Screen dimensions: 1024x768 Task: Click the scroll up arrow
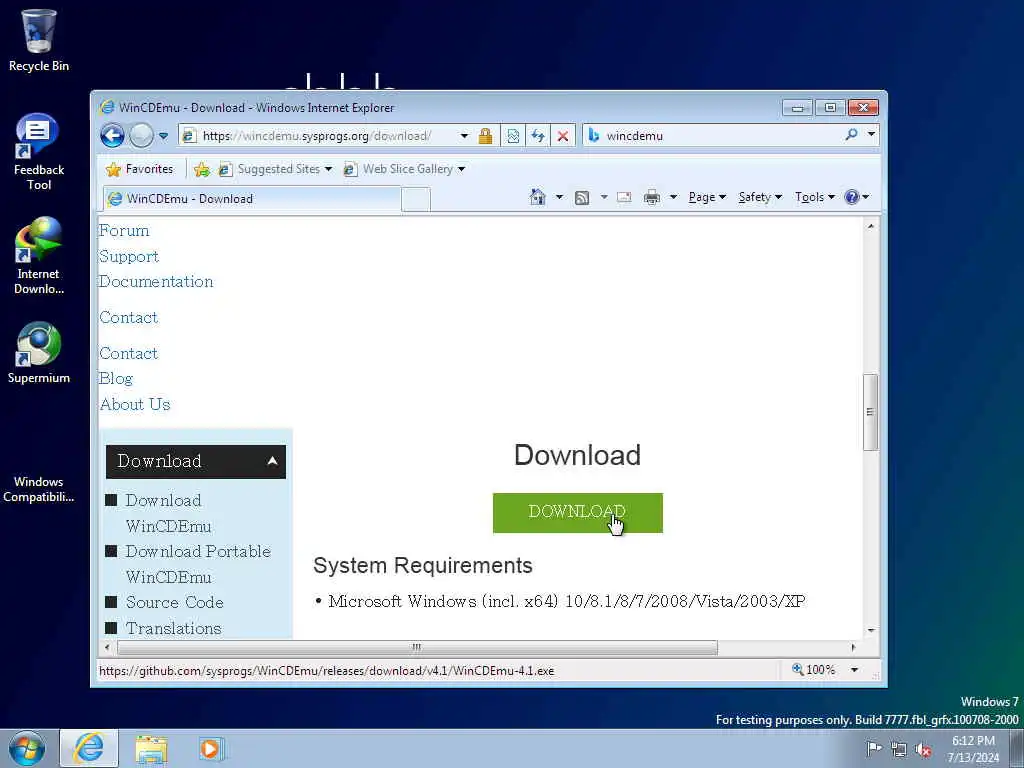click(871, 226)
